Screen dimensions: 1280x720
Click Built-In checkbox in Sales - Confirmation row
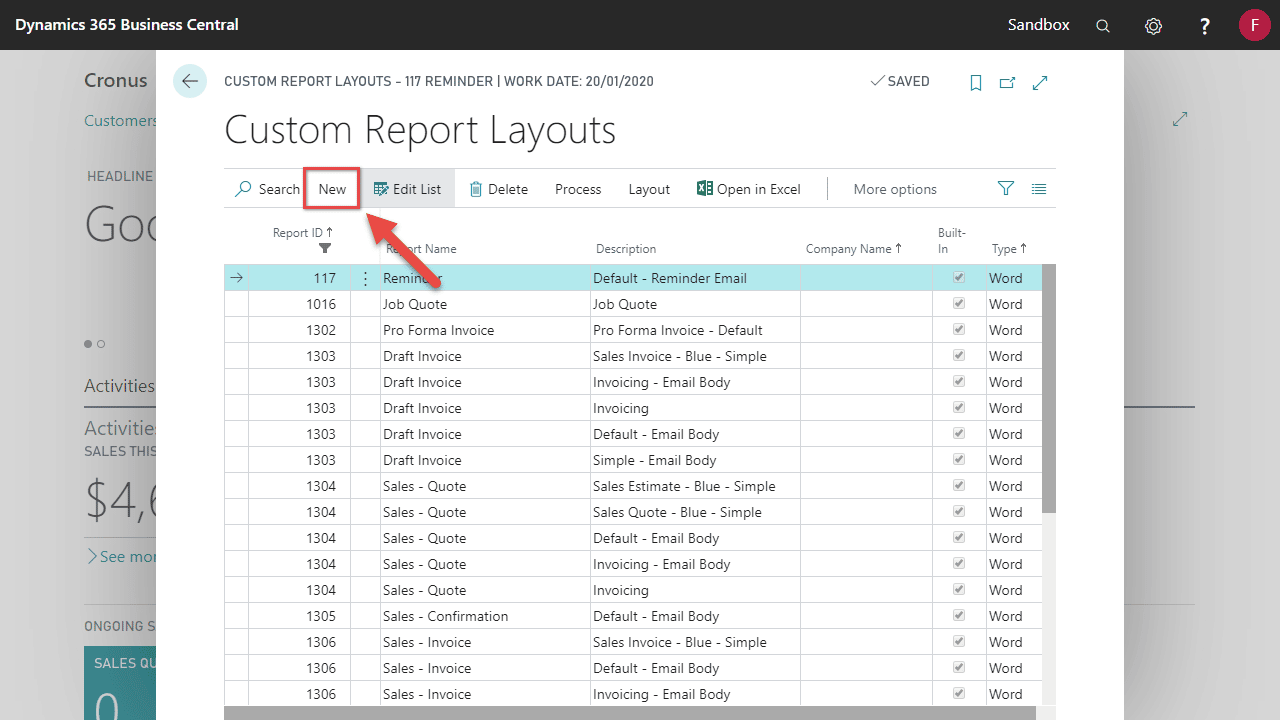coord(959,616)
